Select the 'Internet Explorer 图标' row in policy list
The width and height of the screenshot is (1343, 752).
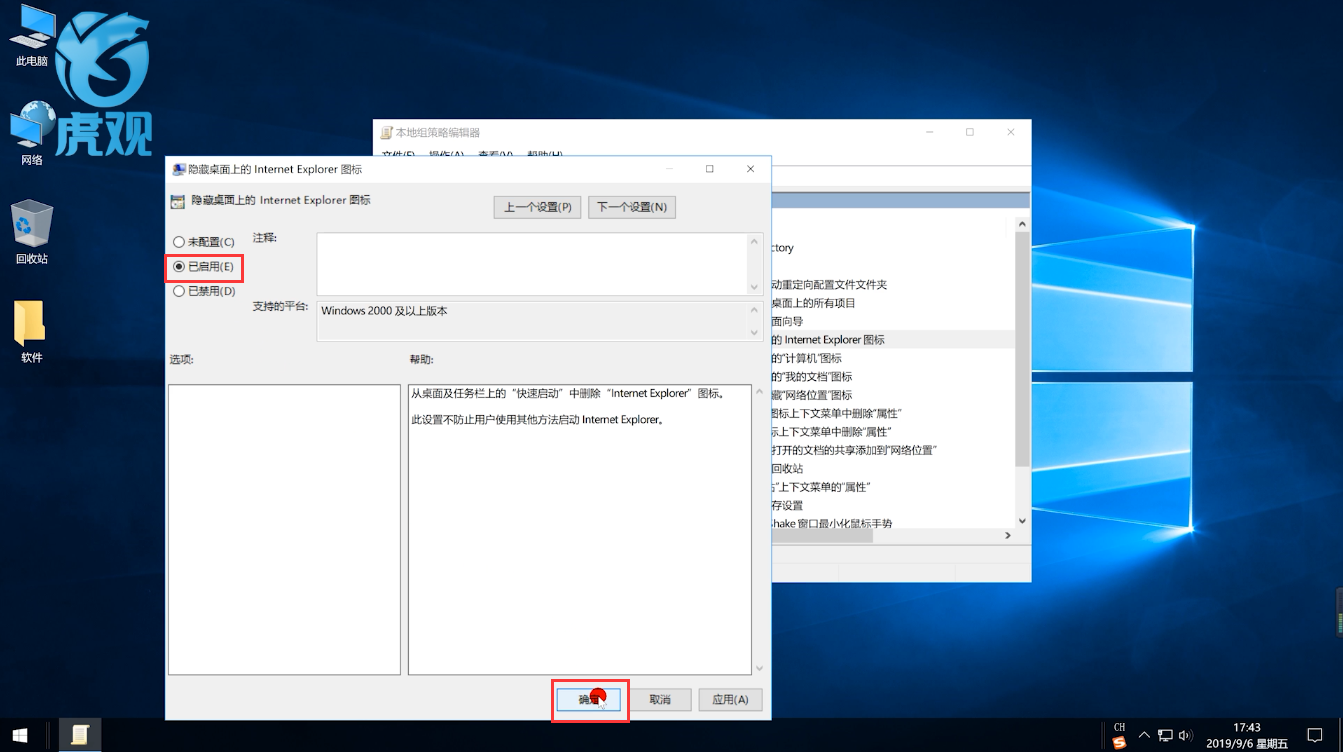click(893, 340)
